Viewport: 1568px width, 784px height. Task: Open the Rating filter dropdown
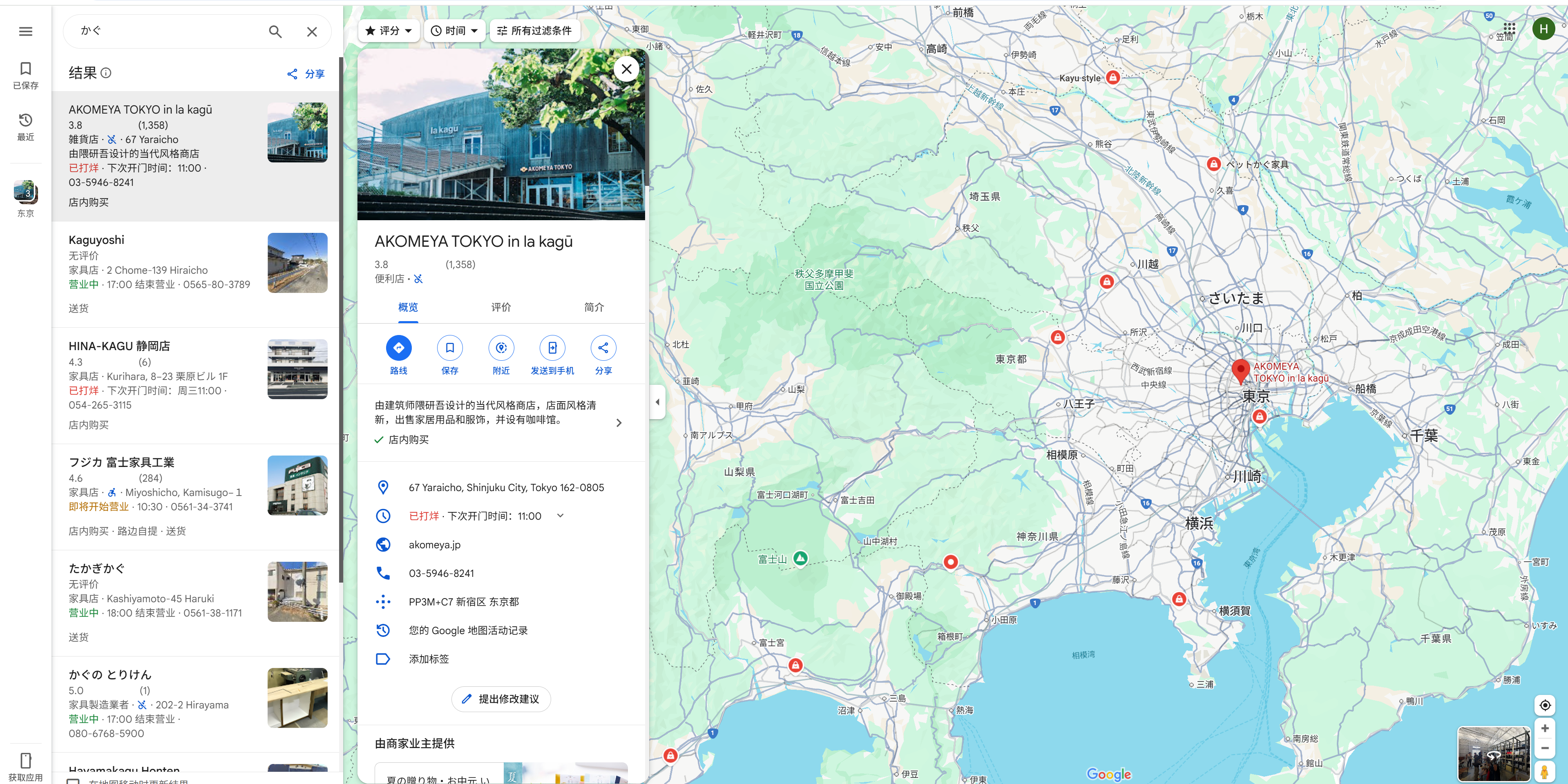click(390, 30)
